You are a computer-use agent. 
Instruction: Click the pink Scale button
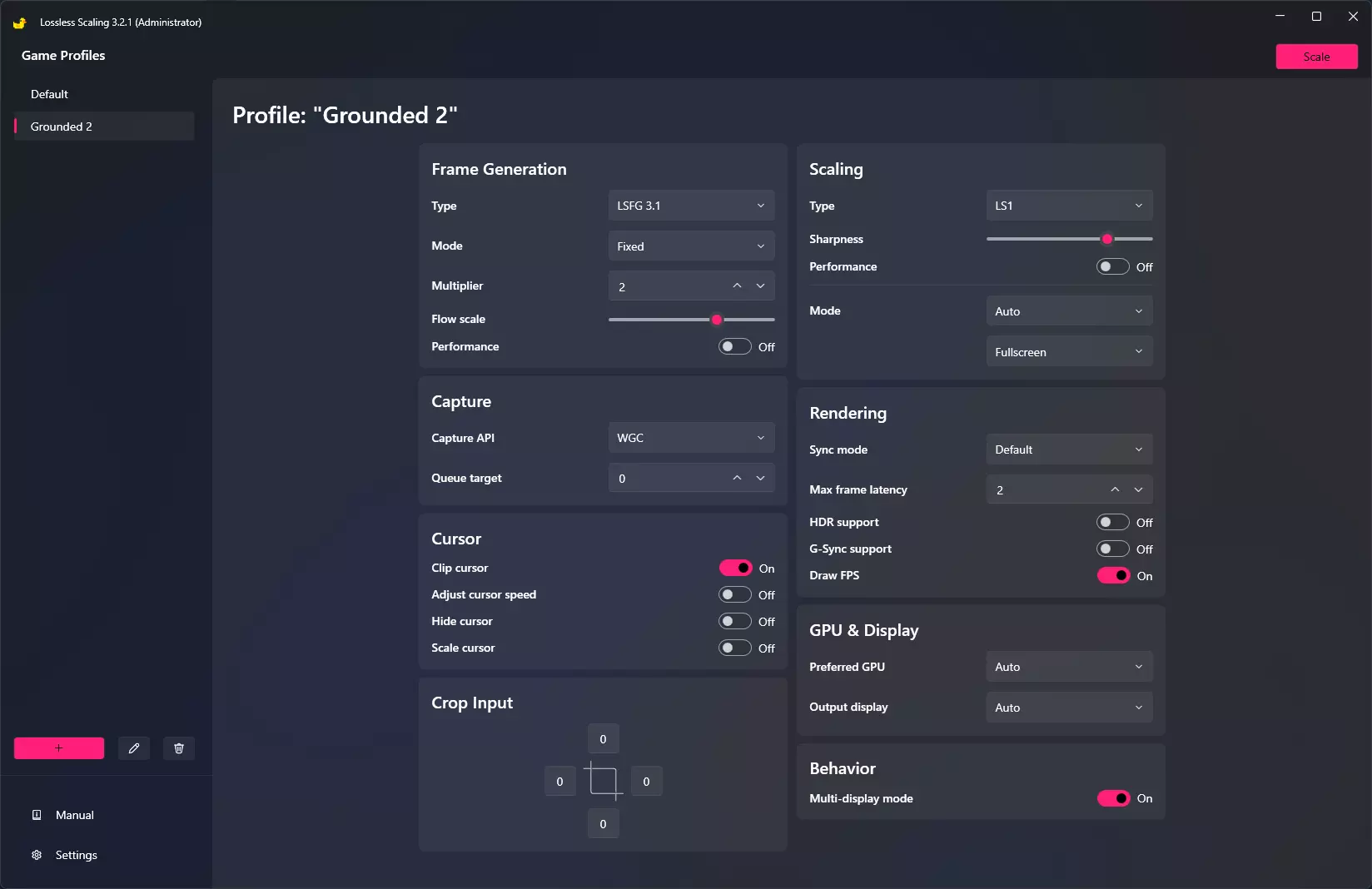coord(1316,57)
